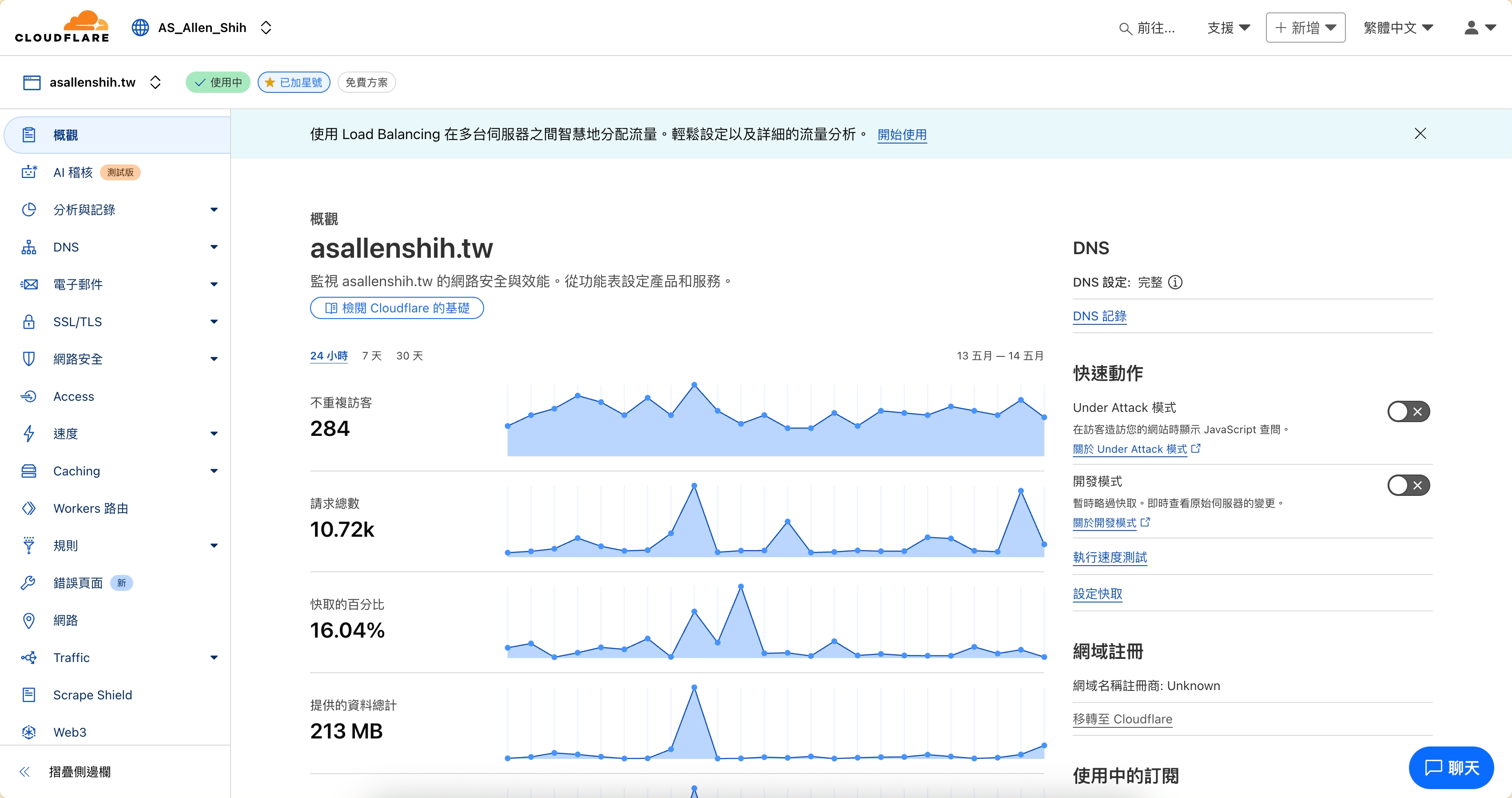This screenshot has width=1512, height=798.
Task: Click the 規則 funnel icon
Action: 29,546
